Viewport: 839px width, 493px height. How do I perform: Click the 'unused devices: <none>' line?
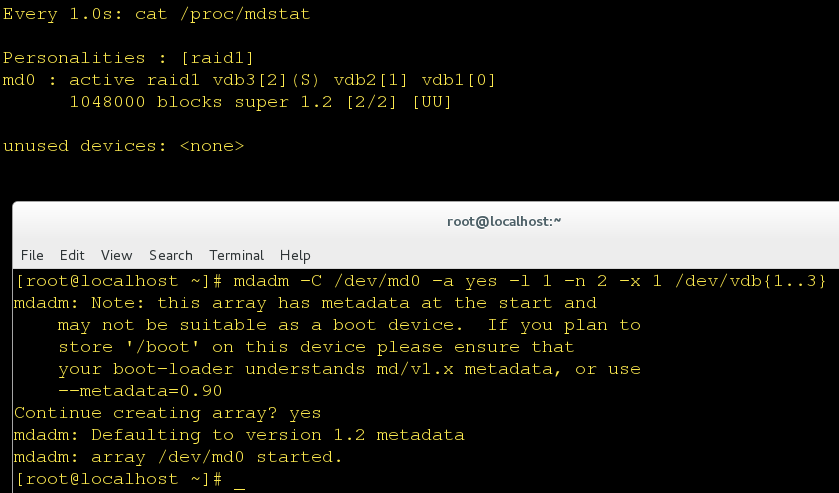[123, 146]
